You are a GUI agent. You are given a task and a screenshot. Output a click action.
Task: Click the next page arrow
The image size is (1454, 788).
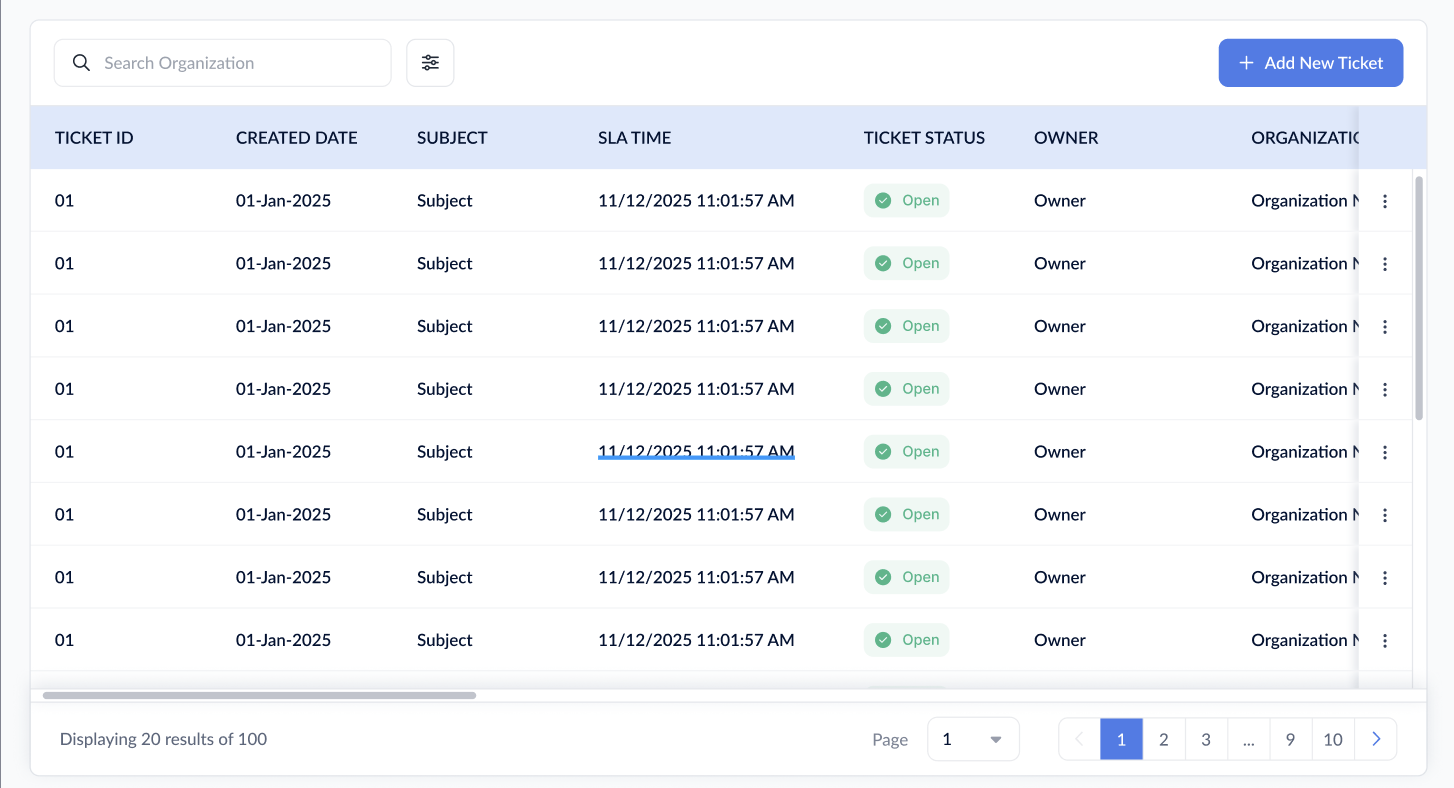click(x=1376, y=739)
